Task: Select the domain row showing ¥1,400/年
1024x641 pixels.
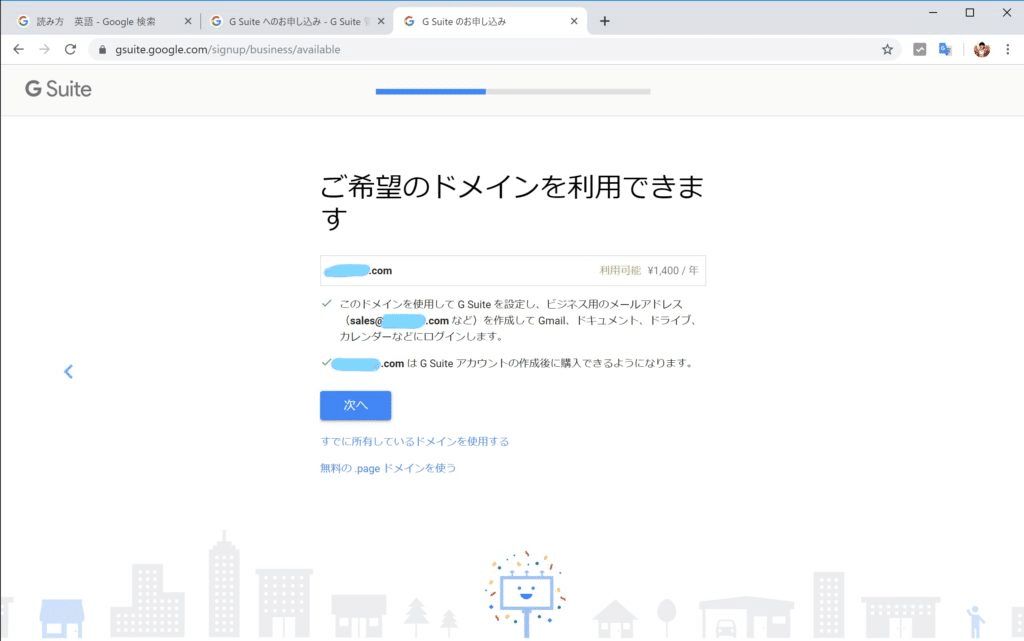Action: tap(512, 269)
